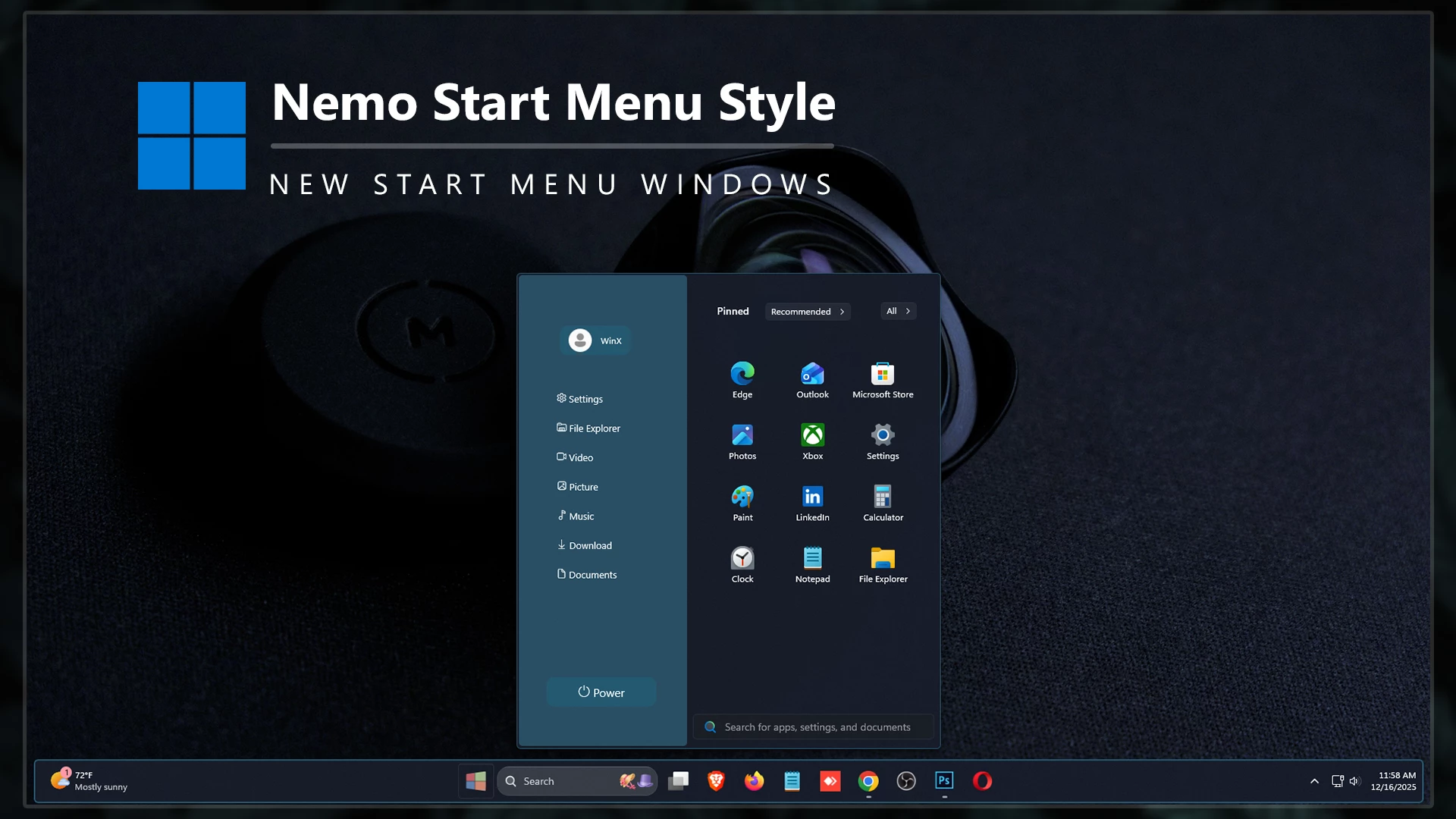Open Notepad from pinned apps
Viewport: 1456px width, 819px height.
click(812, 564)
